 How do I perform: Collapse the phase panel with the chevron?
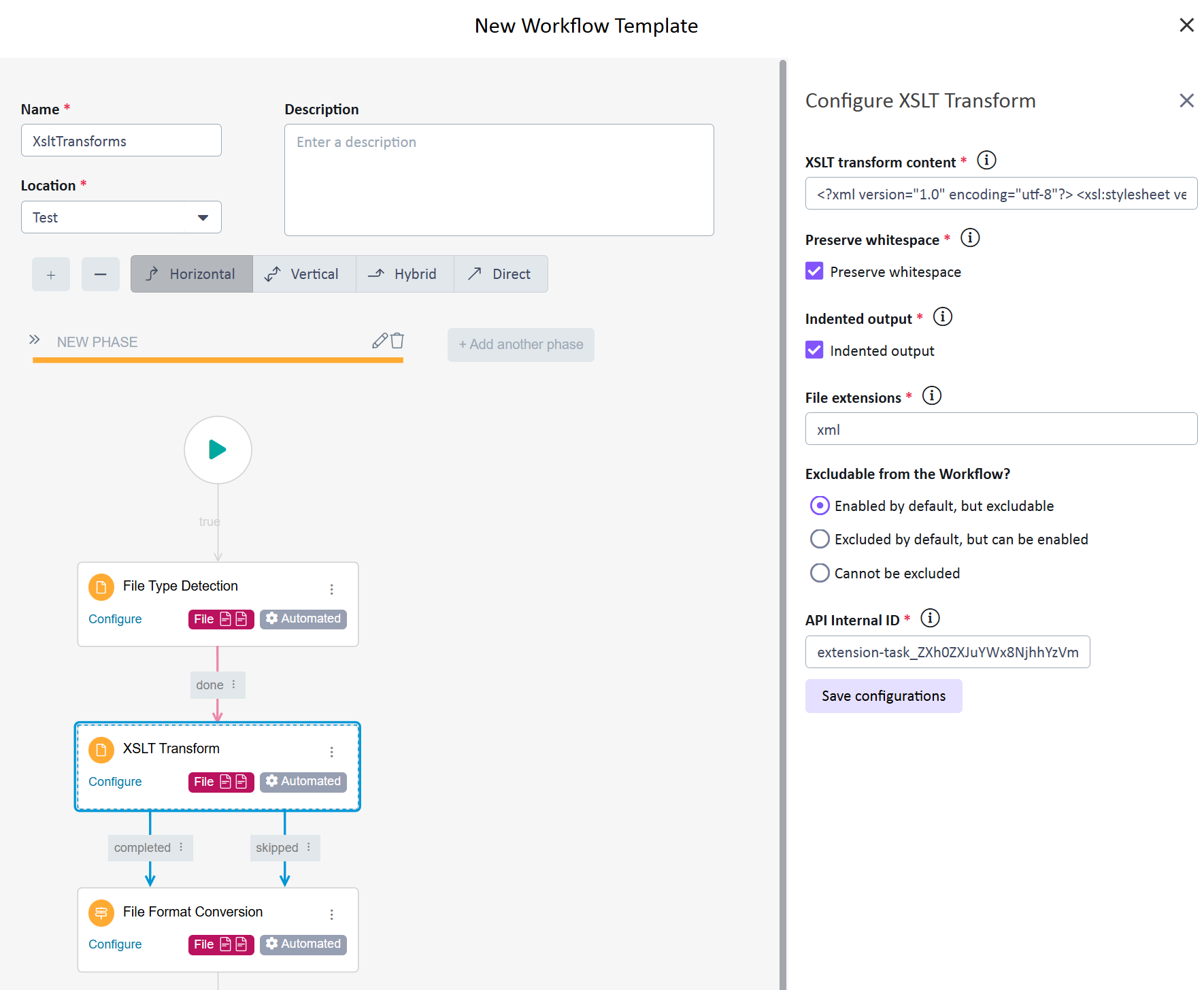[35, 340]
